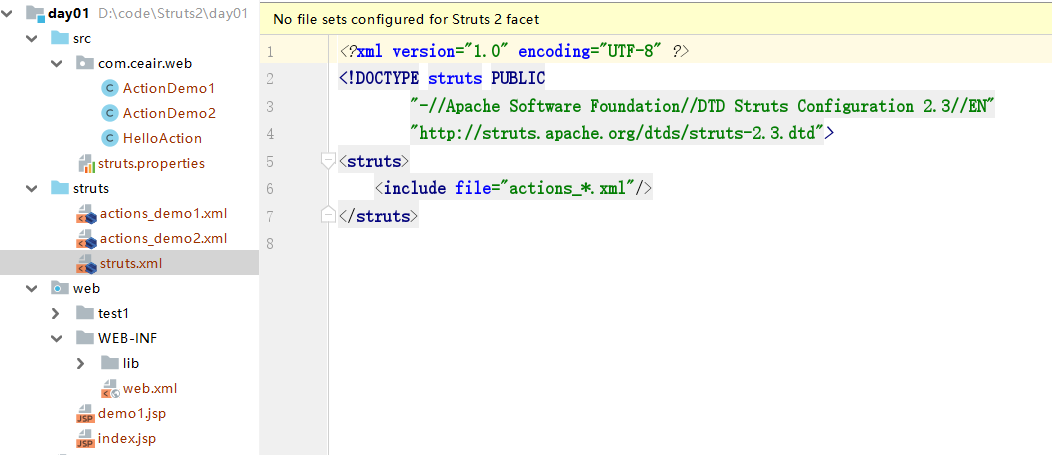Click the lib folder icon
The image size is (1052, 455).
click(x=109, y=363)
